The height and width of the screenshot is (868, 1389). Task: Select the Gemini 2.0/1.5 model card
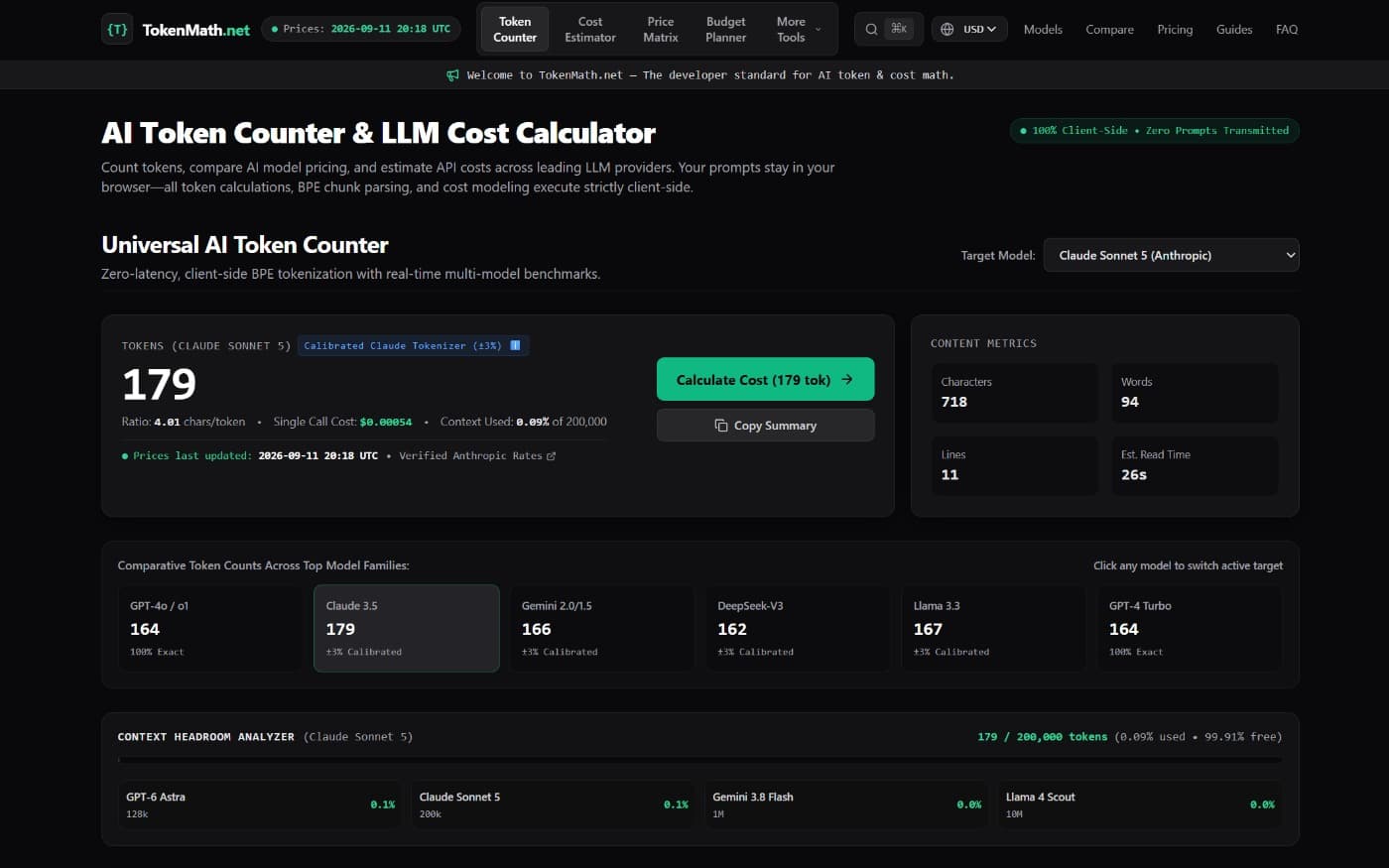click(601, 628)
